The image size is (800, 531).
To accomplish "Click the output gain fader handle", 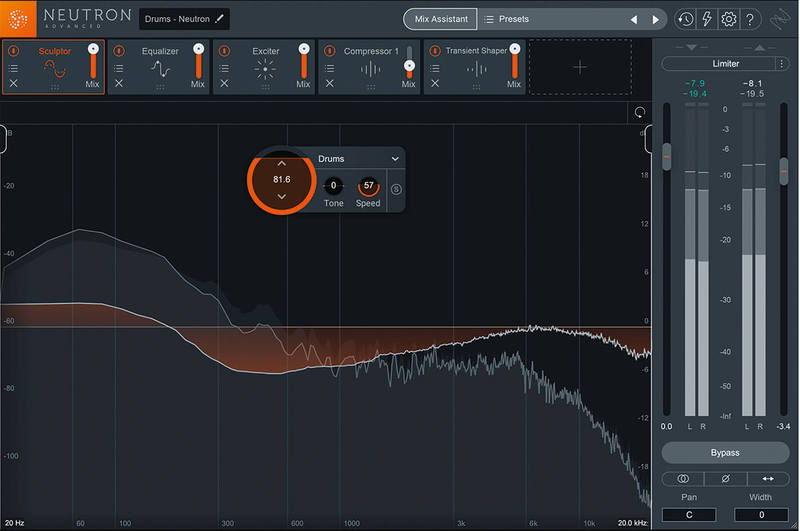I will 784,171.
